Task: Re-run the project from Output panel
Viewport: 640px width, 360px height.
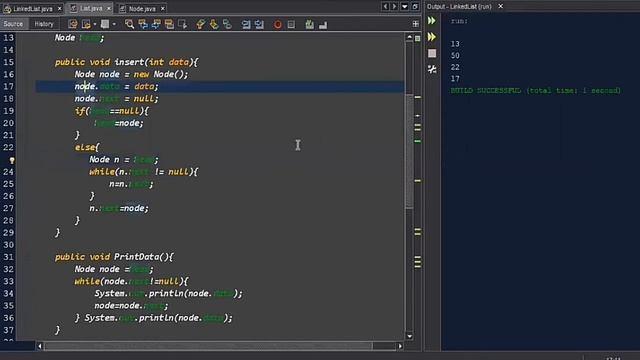Action: point(432,20)
